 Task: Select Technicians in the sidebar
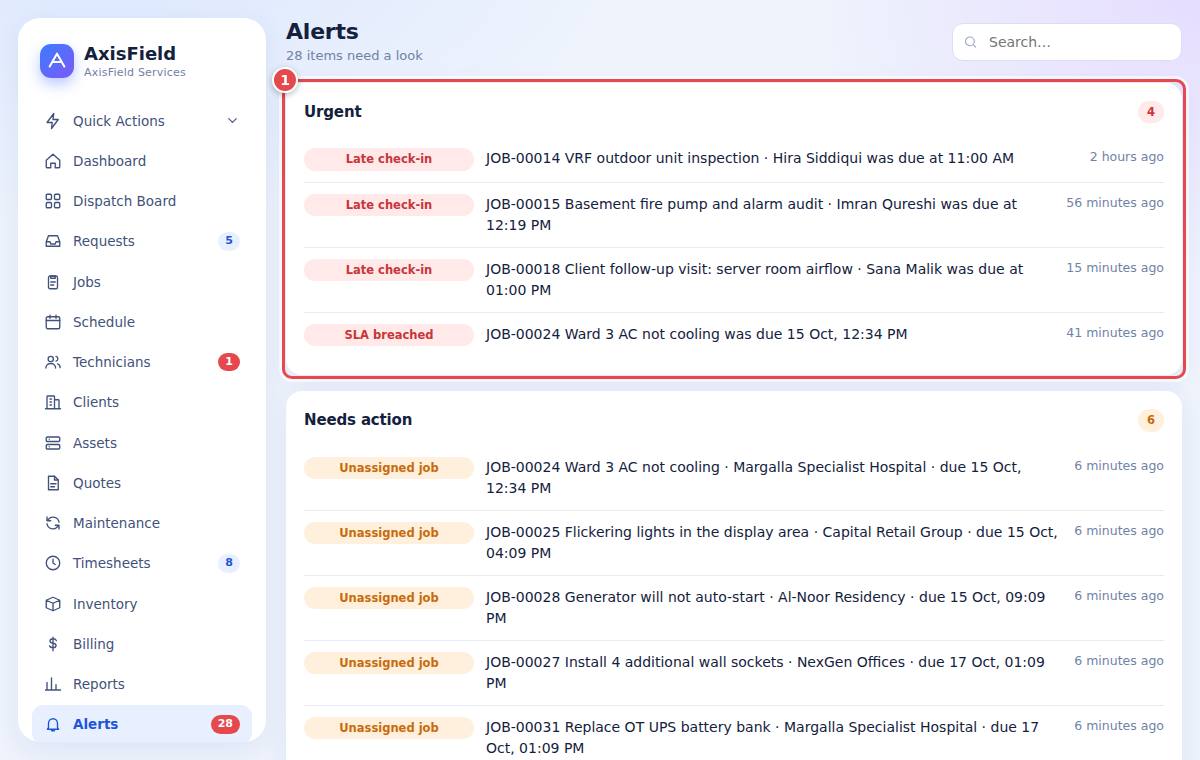142,362
